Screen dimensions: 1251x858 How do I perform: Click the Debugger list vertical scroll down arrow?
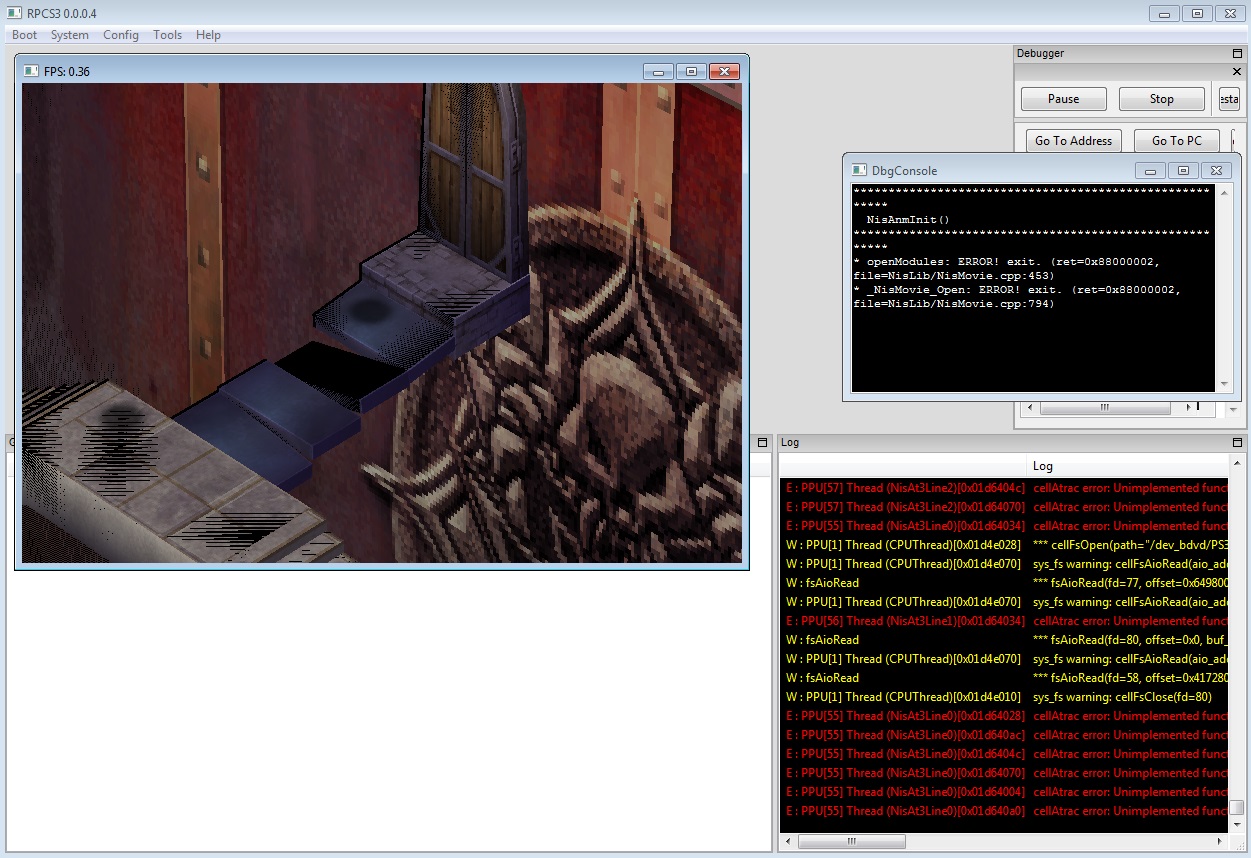[x=1233, y=409]
